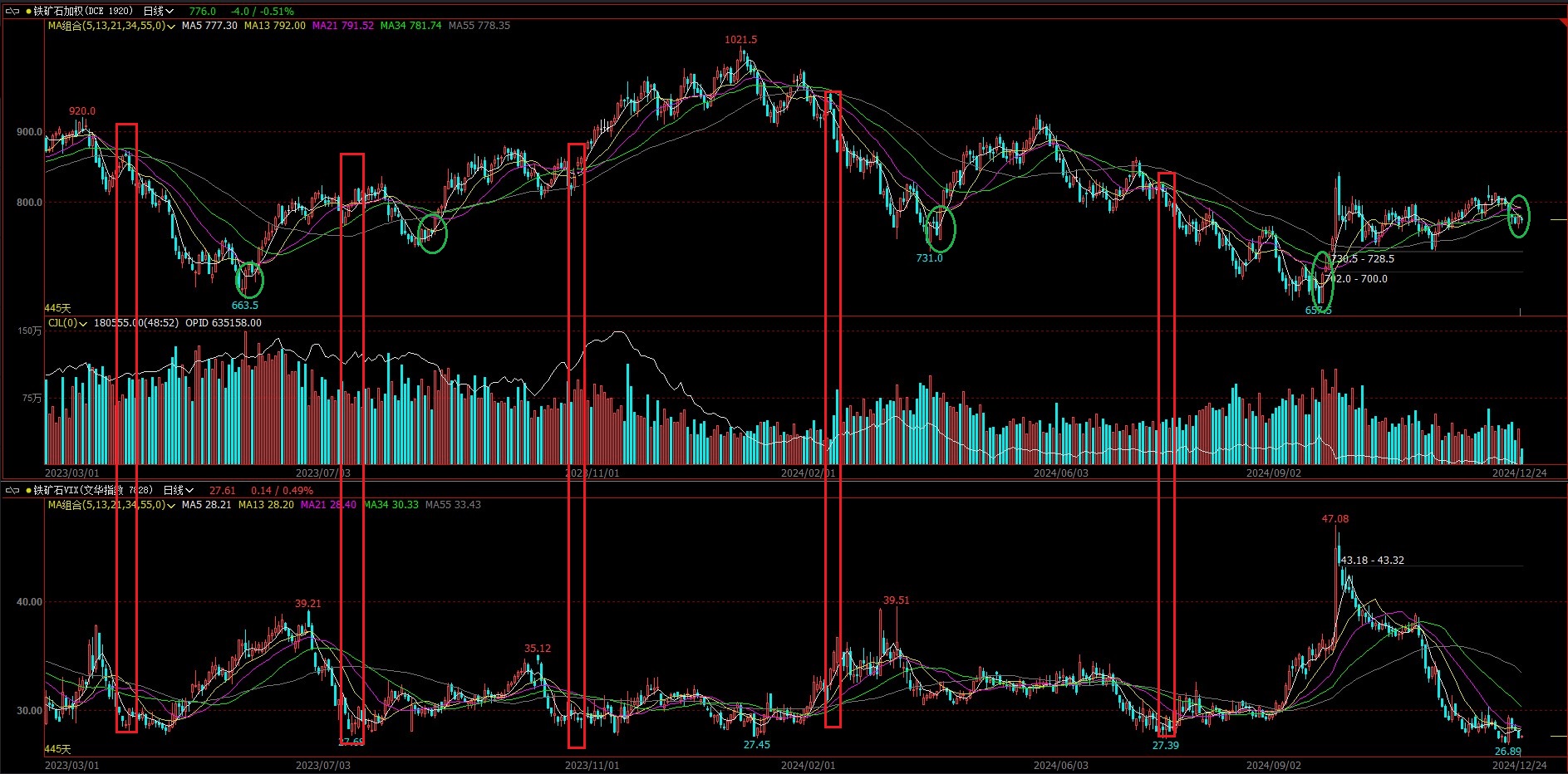Viewport: 1568px width, 774px height.
Task: Click 2024/02/01 on the VIX chart time axis
Action: 809,766
